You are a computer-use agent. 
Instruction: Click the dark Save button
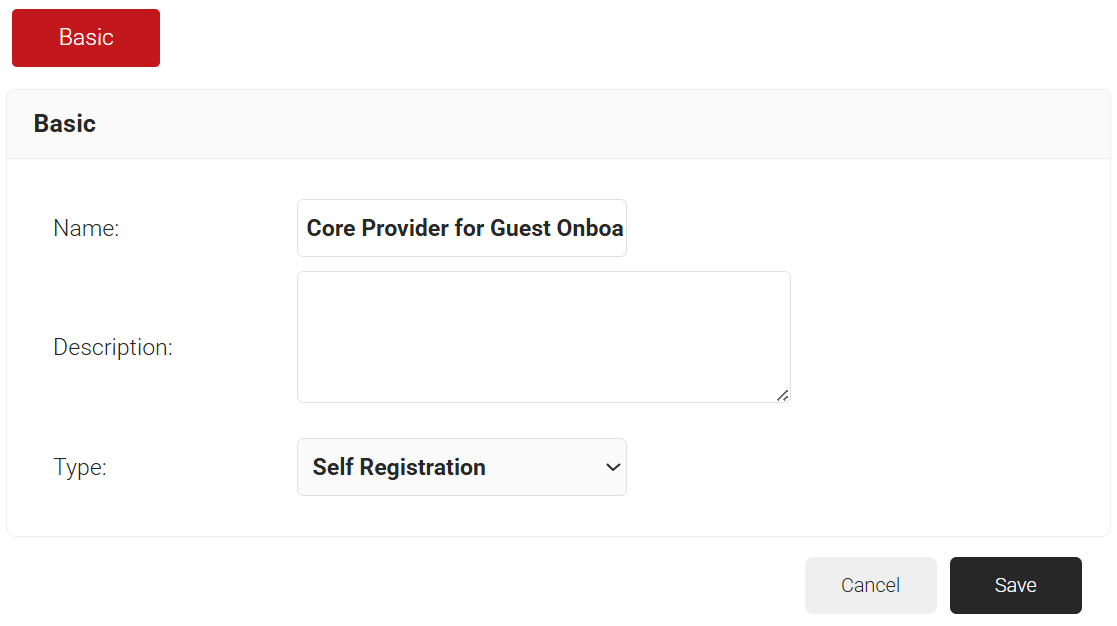pyautogui.click(x=1015, y=585)
